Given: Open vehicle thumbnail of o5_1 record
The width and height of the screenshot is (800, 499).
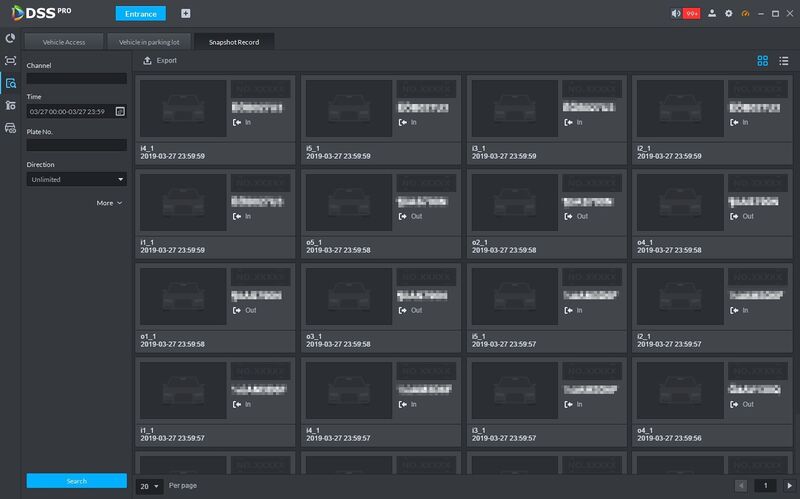Looking at the screenshot, I should pyautogui.click(x=349, y=202).
